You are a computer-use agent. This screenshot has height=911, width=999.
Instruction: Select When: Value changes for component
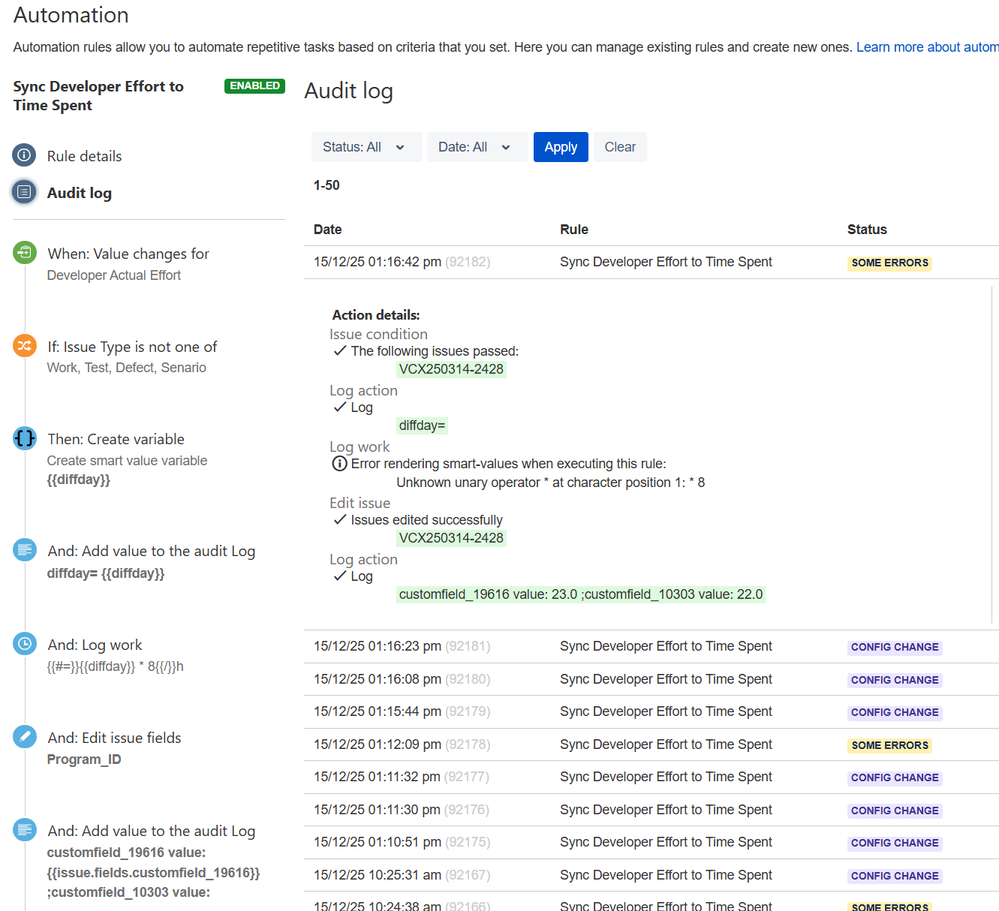[128, 264]
